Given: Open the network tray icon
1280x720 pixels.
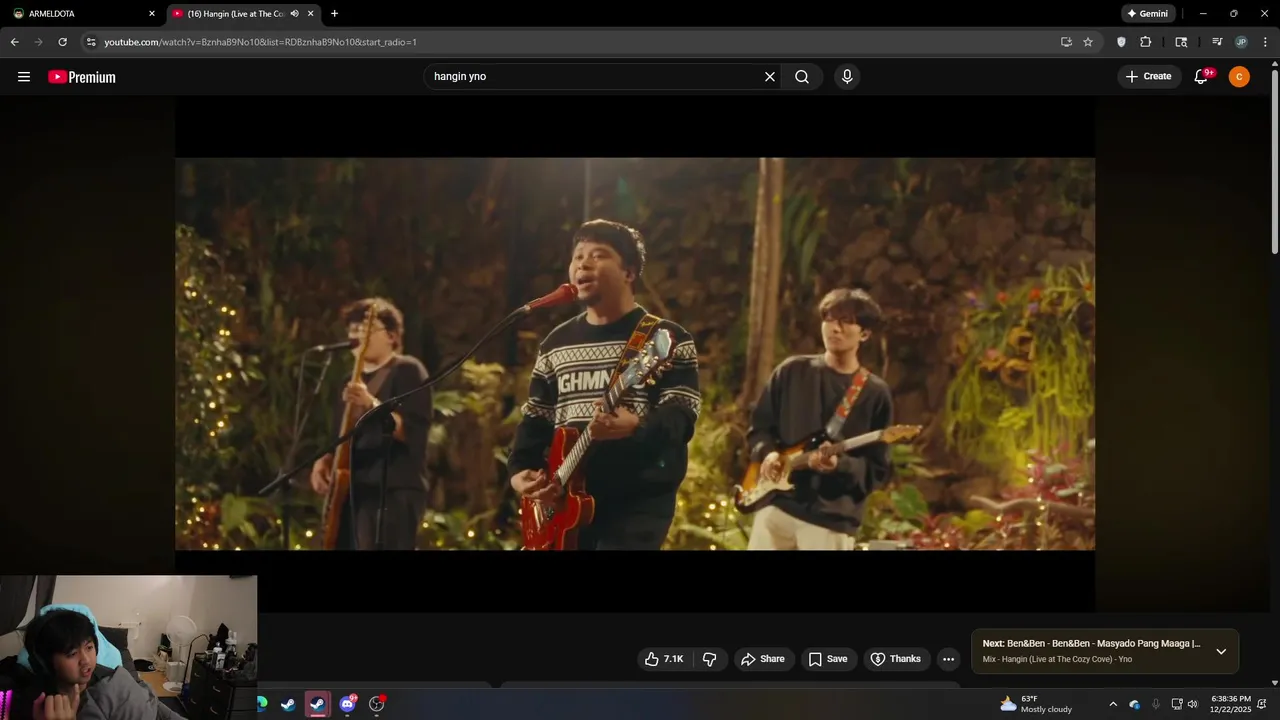Looking at the screenshot, I should coord(1177,704).
